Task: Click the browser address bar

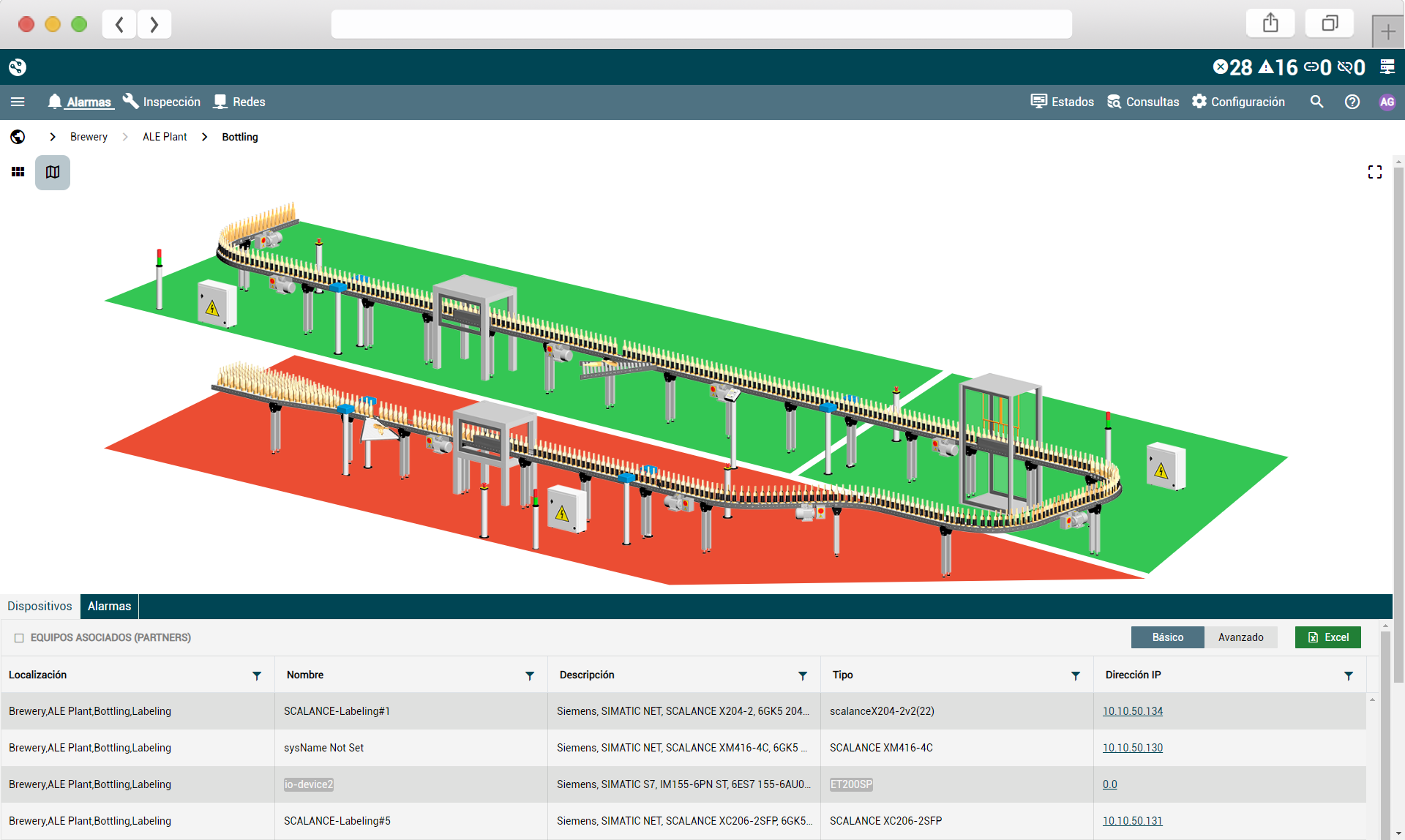Action: tap(701, 24)
